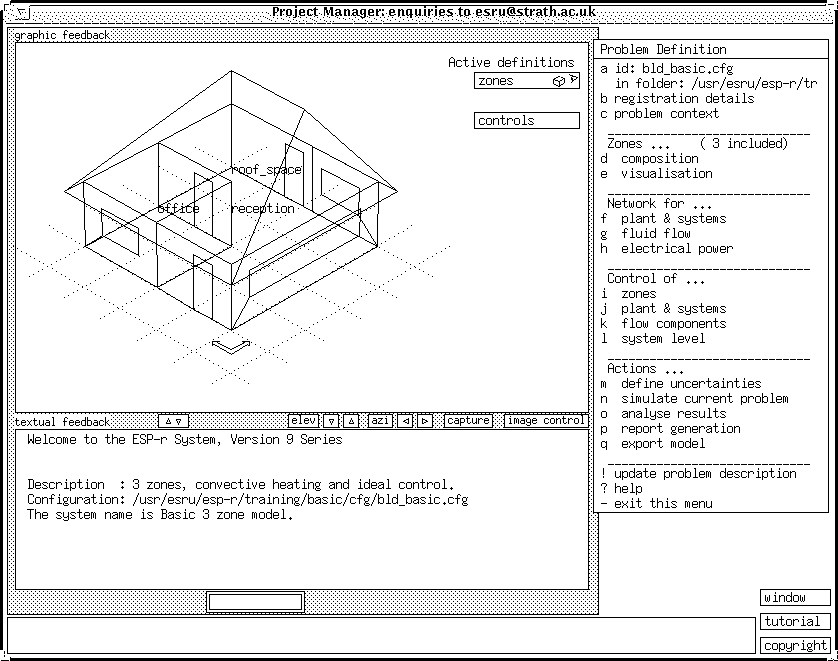The image size is (838, 661).
Task: Click the elevation increase up-arrow
Action: click(x=351, y=421)
